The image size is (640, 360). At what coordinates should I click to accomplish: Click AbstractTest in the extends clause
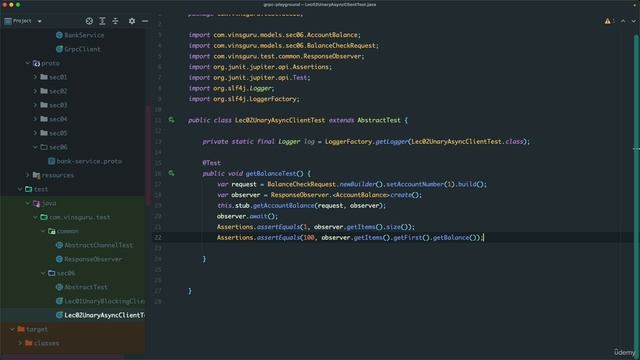(379, 120)
